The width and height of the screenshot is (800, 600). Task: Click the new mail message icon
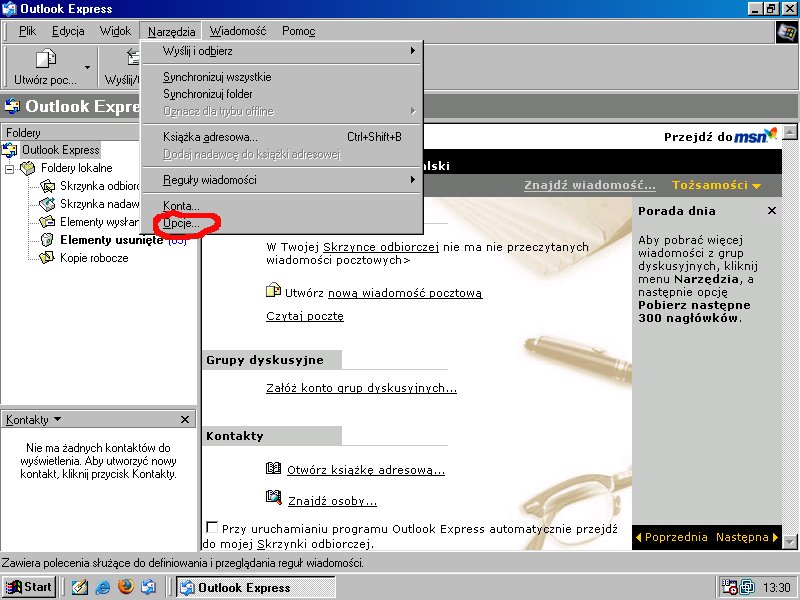(x=273, y=290)
